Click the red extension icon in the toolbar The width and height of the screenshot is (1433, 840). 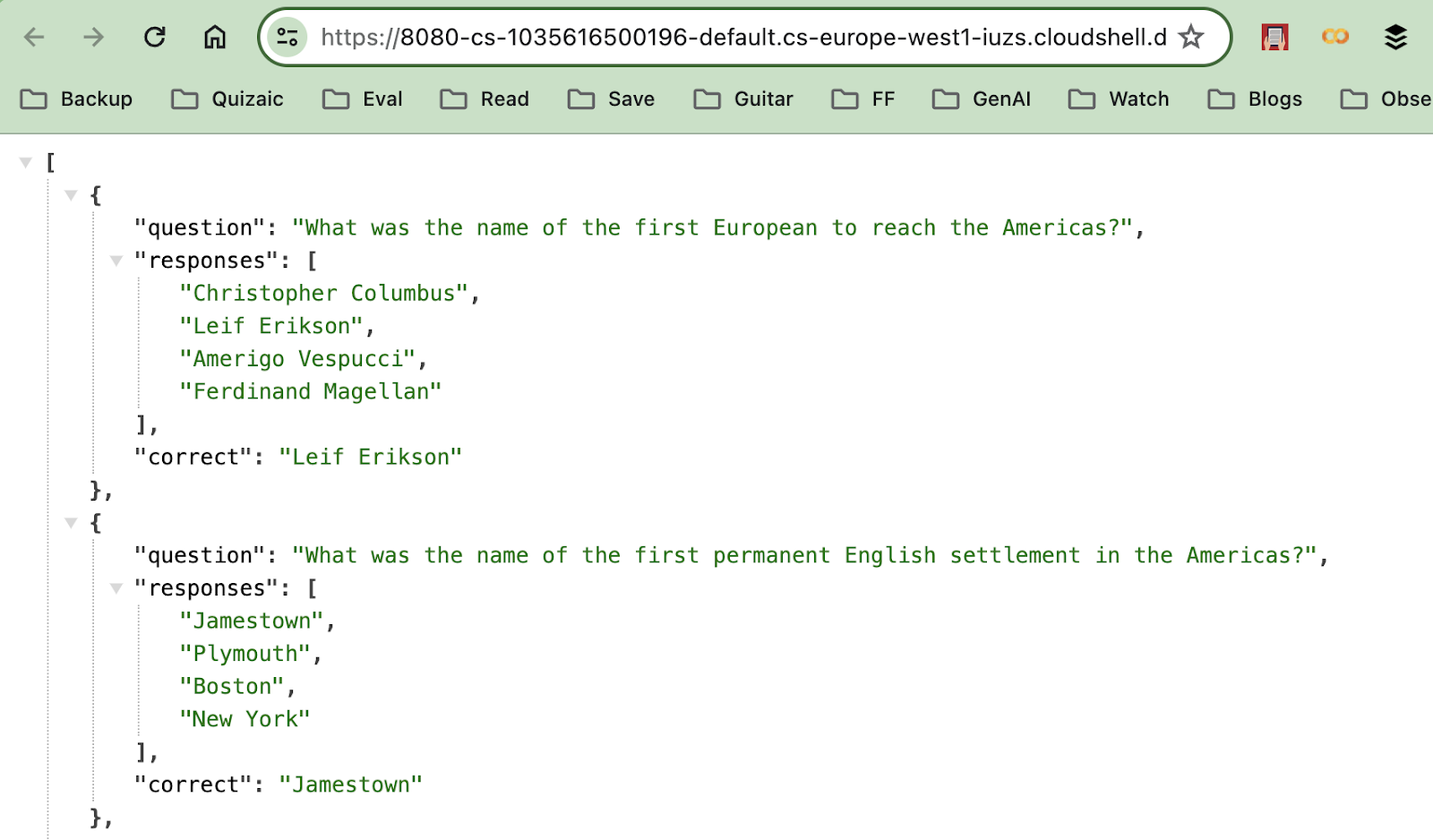tap(1274, 37)
